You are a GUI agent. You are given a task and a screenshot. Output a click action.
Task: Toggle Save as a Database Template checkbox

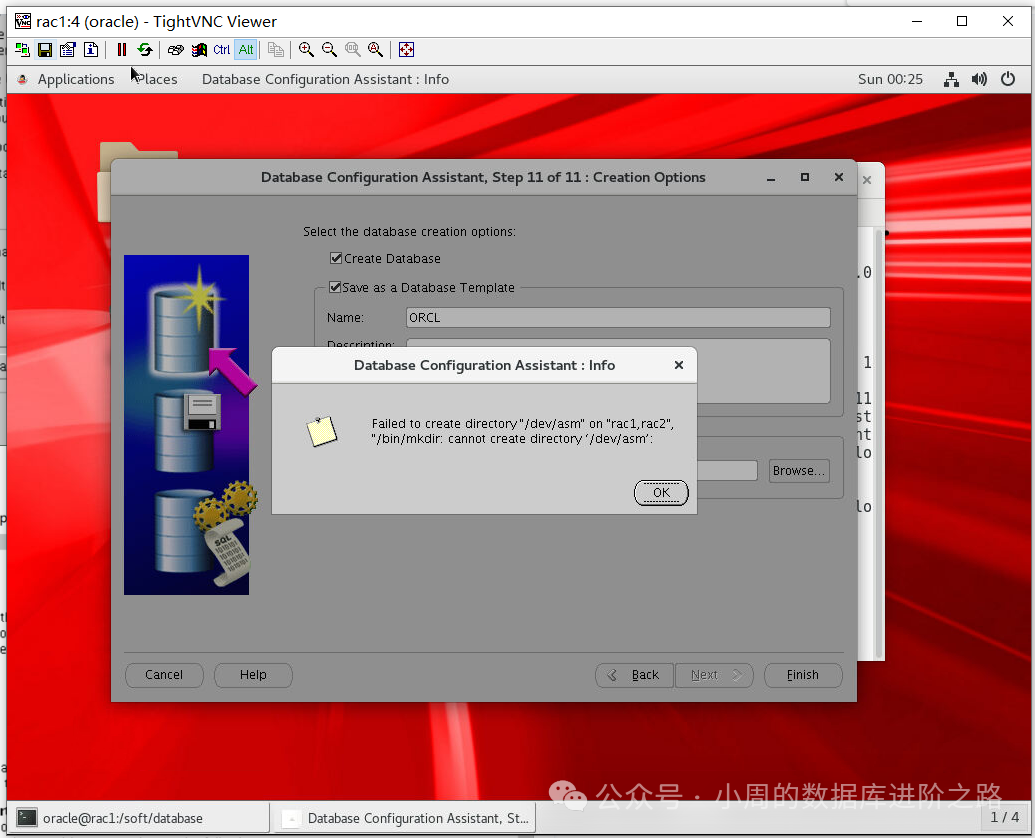335,287
